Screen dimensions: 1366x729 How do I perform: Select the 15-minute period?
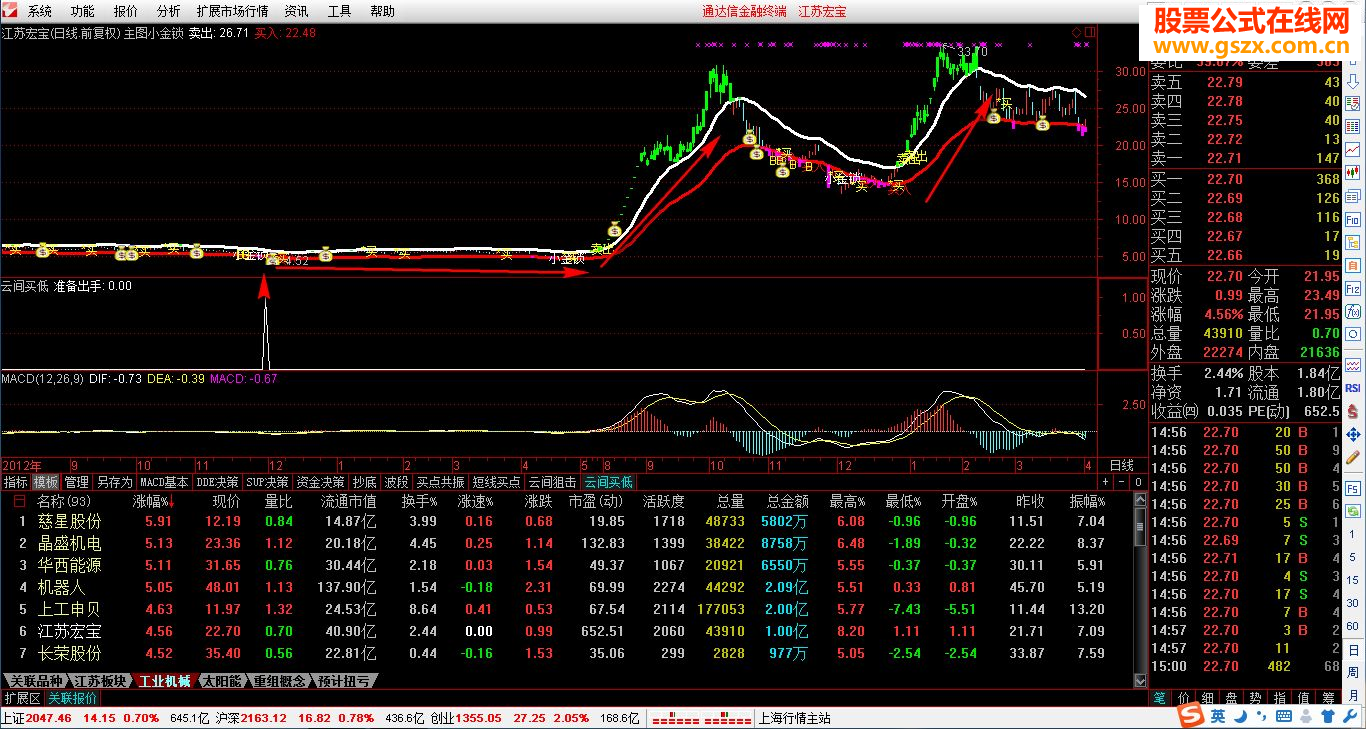(x=1353, y=579)
